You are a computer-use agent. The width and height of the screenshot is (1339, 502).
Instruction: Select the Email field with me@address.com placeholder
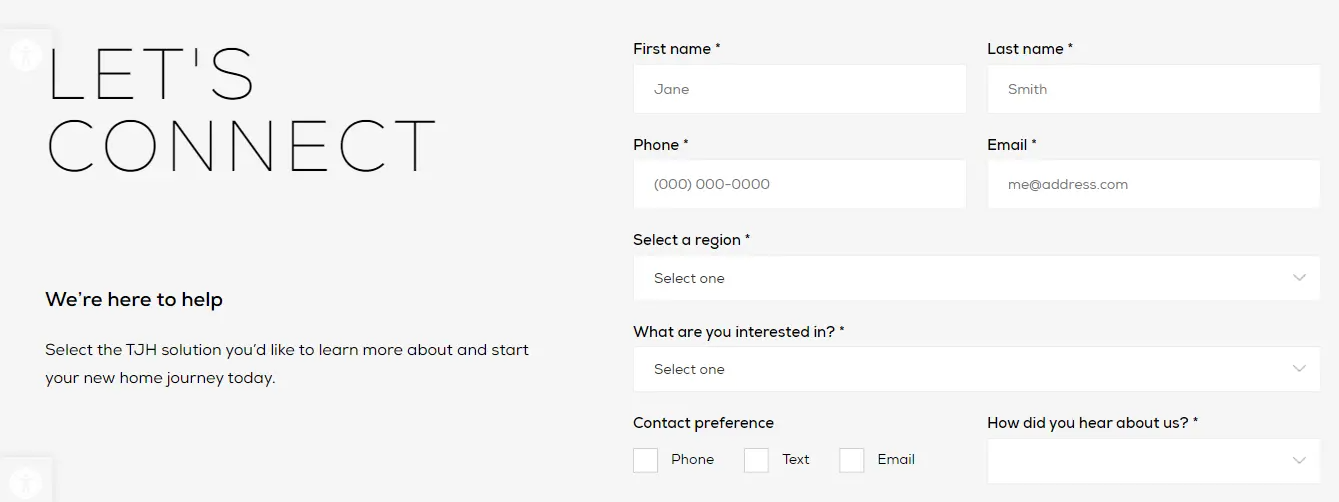point(1153,184)
